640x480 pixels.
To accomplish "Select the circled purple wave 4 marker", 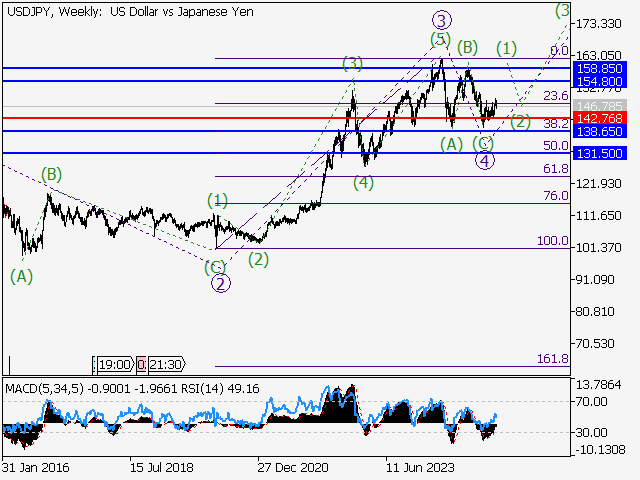I will (x=484, y=161).
